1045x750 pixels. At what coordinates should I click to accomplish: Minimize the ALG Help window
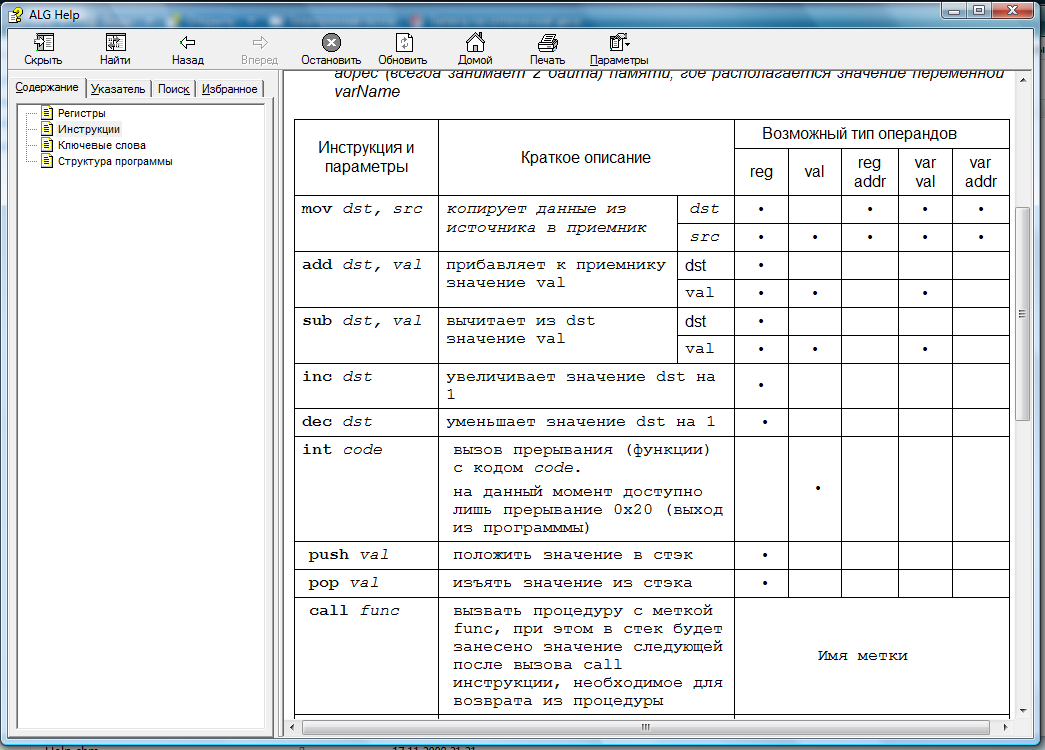(954, 10)
